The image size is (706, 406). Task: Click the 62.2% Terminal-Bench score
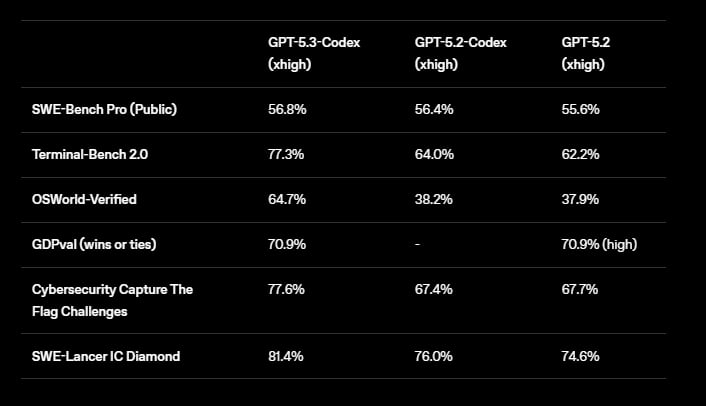[x=580, y=154]
